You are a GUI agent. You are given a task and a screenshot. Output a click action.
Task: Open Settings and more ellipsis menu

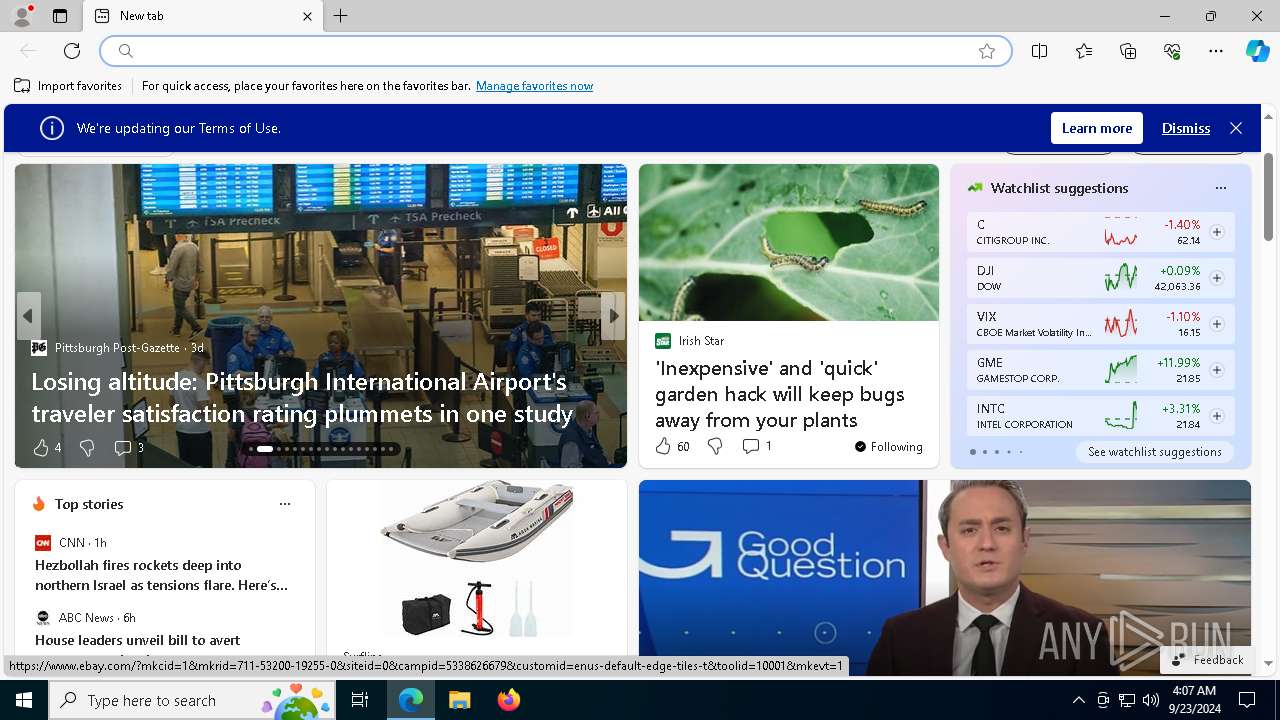pos(1216,51)
